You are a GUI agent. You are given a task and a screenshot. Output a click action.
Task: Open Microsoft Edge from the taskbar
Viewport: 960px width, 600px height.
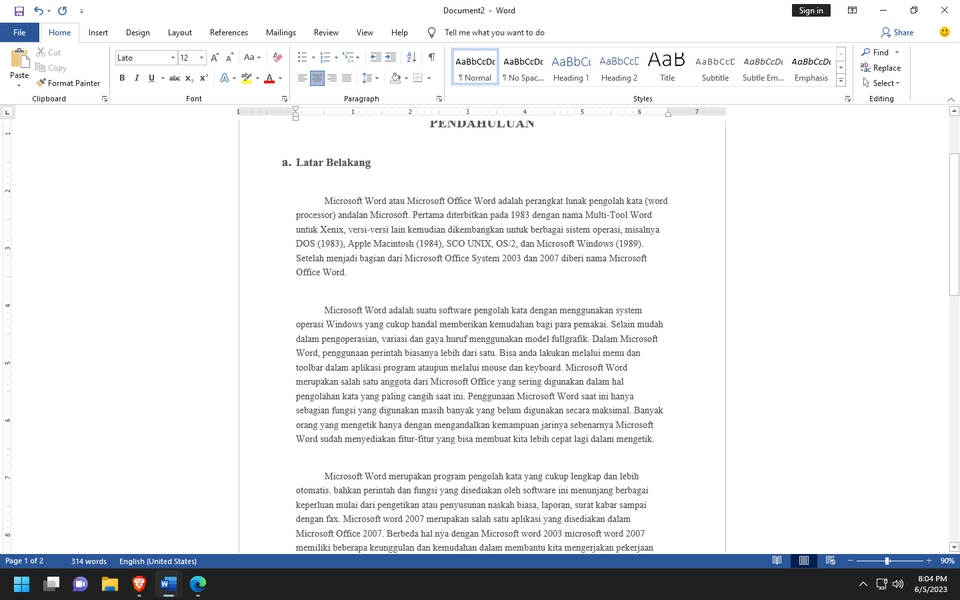tap(198, 584)
